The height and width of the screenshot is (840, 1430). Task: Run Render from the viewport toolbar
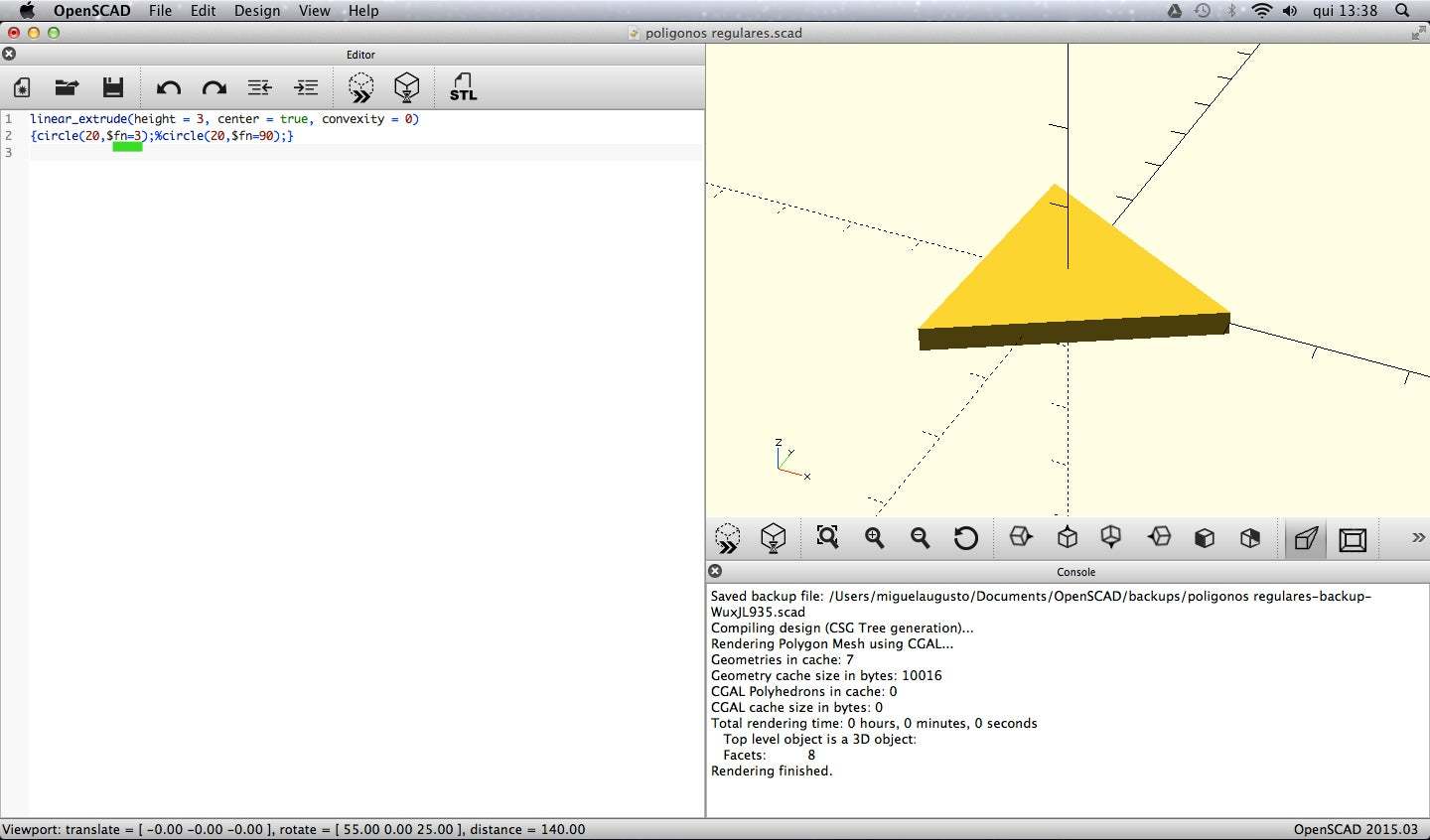tap(774, 538)
